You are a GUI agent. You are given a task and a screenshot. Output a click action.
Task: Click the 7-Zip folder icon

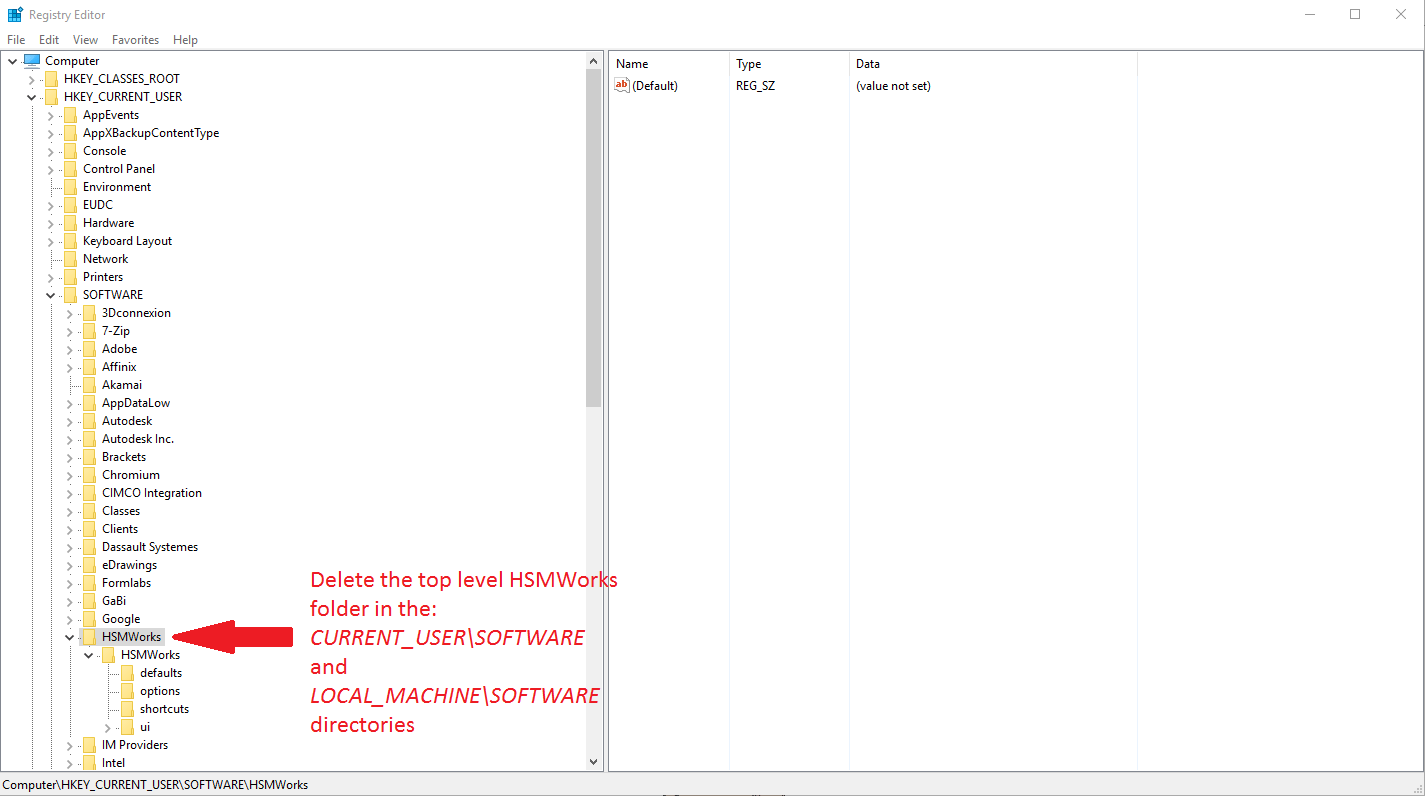click(88, 330)
